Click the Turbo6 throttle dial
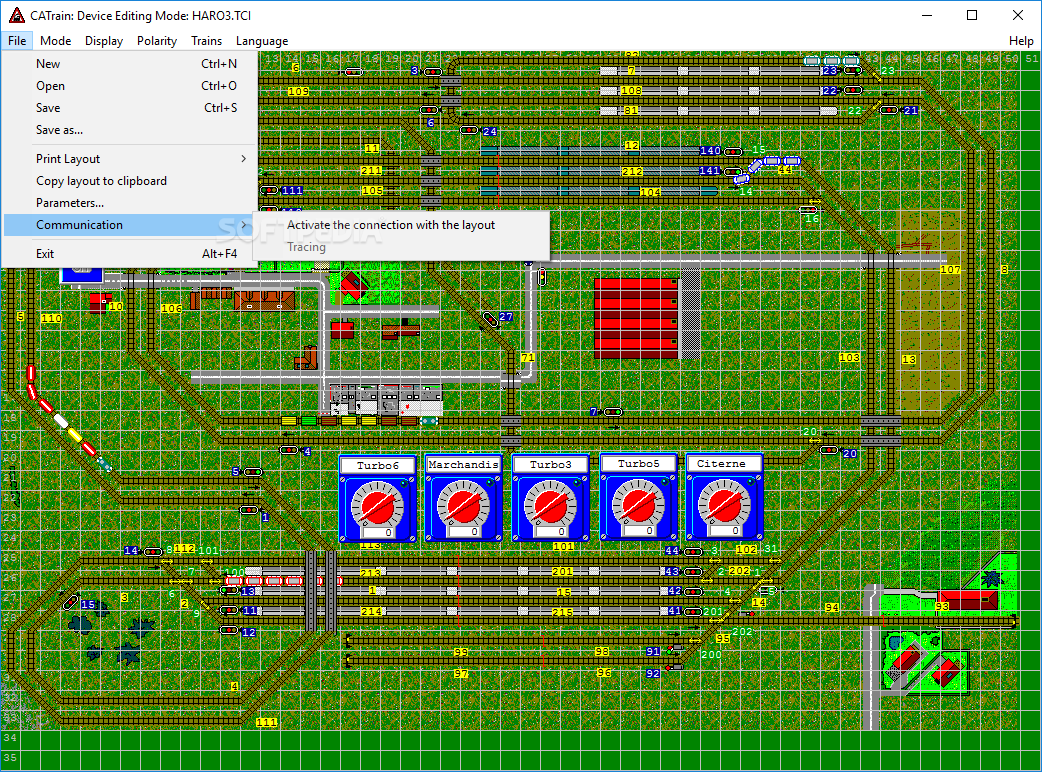Viewport: 1042px width, 772px height. tap(377, 507)
